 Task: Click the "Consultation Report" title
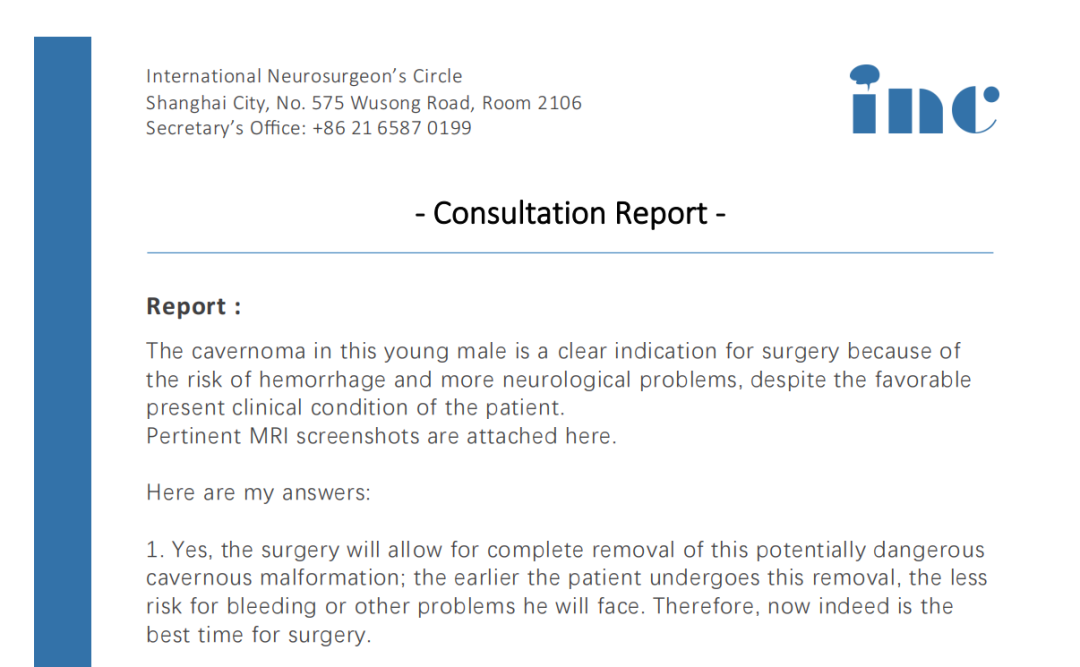(570, 213)
